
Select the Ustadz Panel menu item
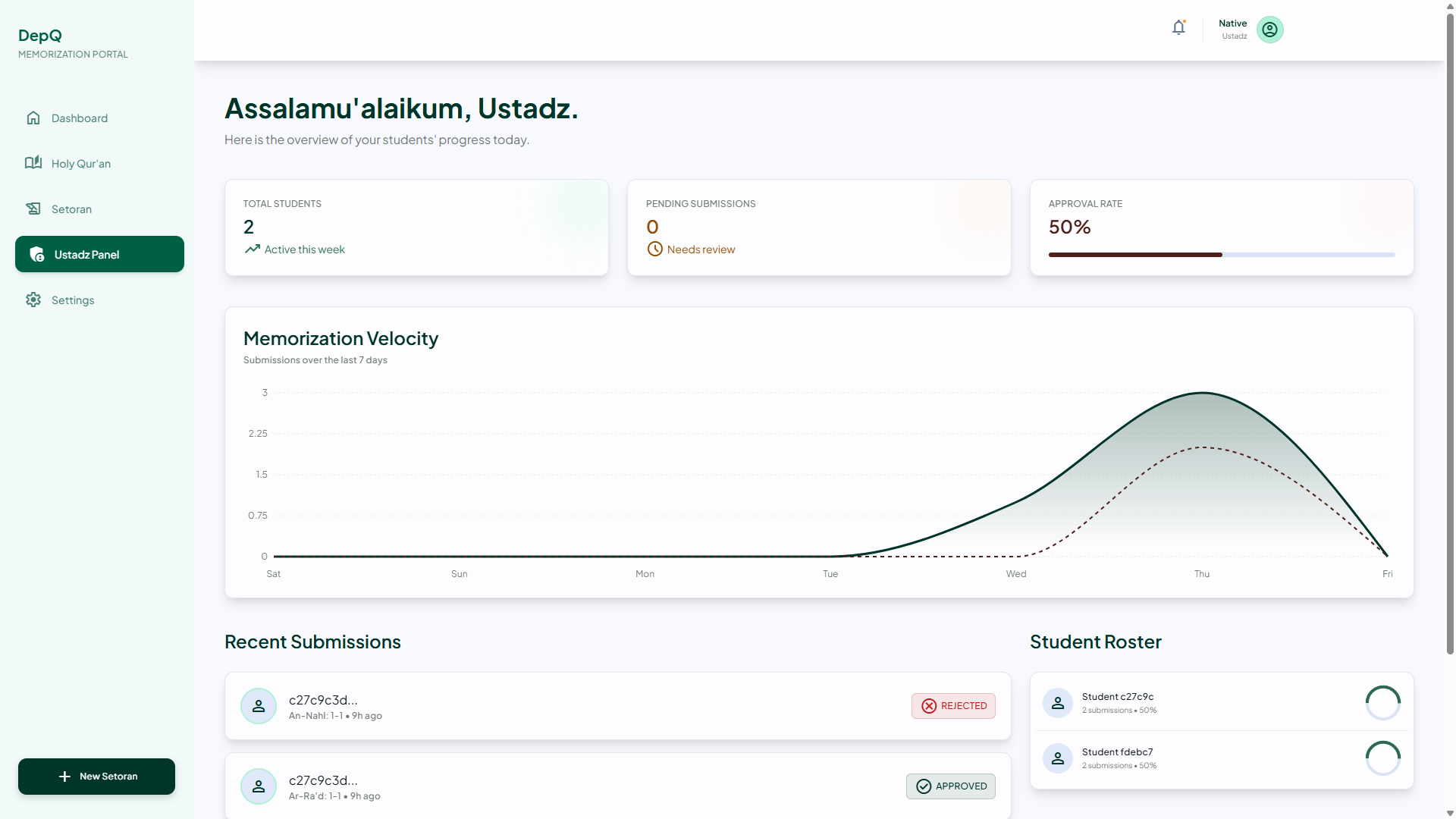[x=99, y=254]
